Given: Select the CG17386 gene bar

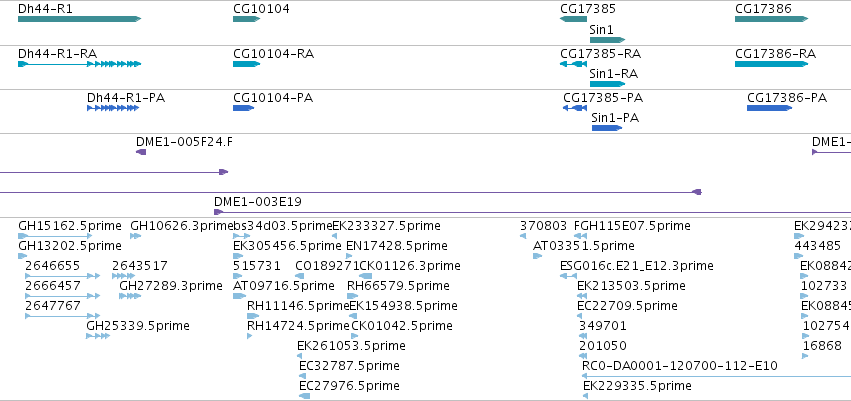Looking at the screenshot, I should tap(770, 20).
